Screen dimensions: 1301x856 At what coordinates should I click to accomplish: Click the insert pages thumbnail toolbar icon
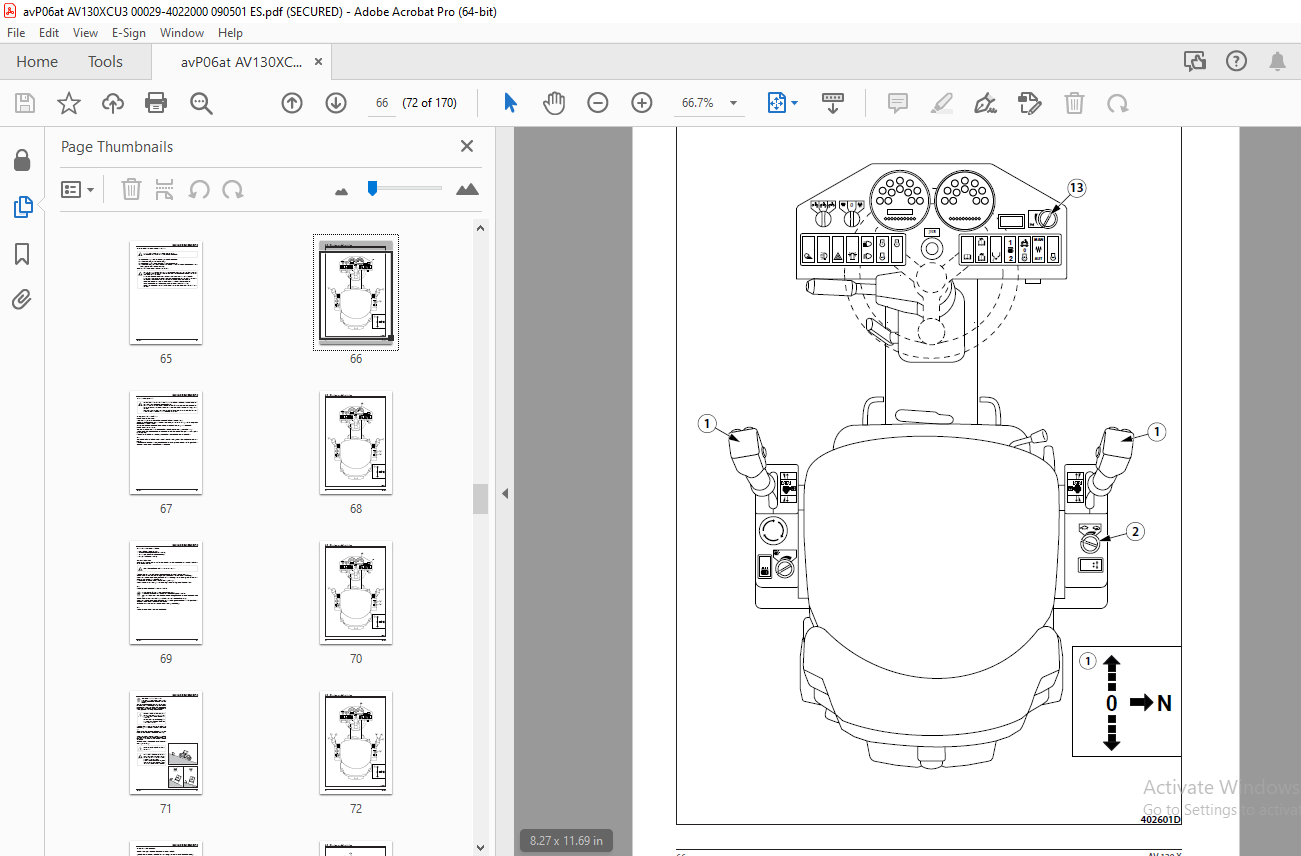165,189
